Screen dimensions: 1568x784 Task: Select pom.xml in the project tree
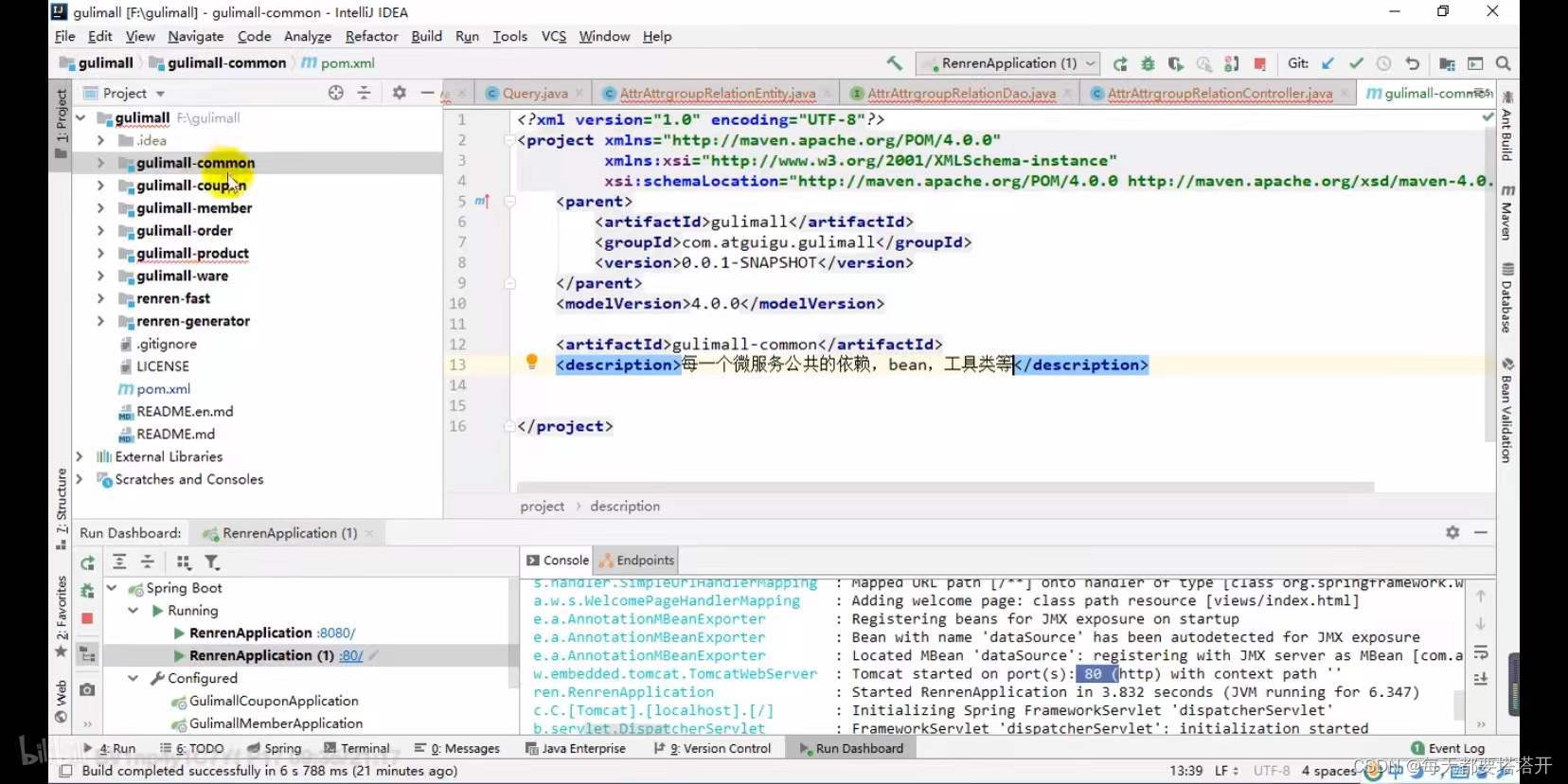pos(163,389)
